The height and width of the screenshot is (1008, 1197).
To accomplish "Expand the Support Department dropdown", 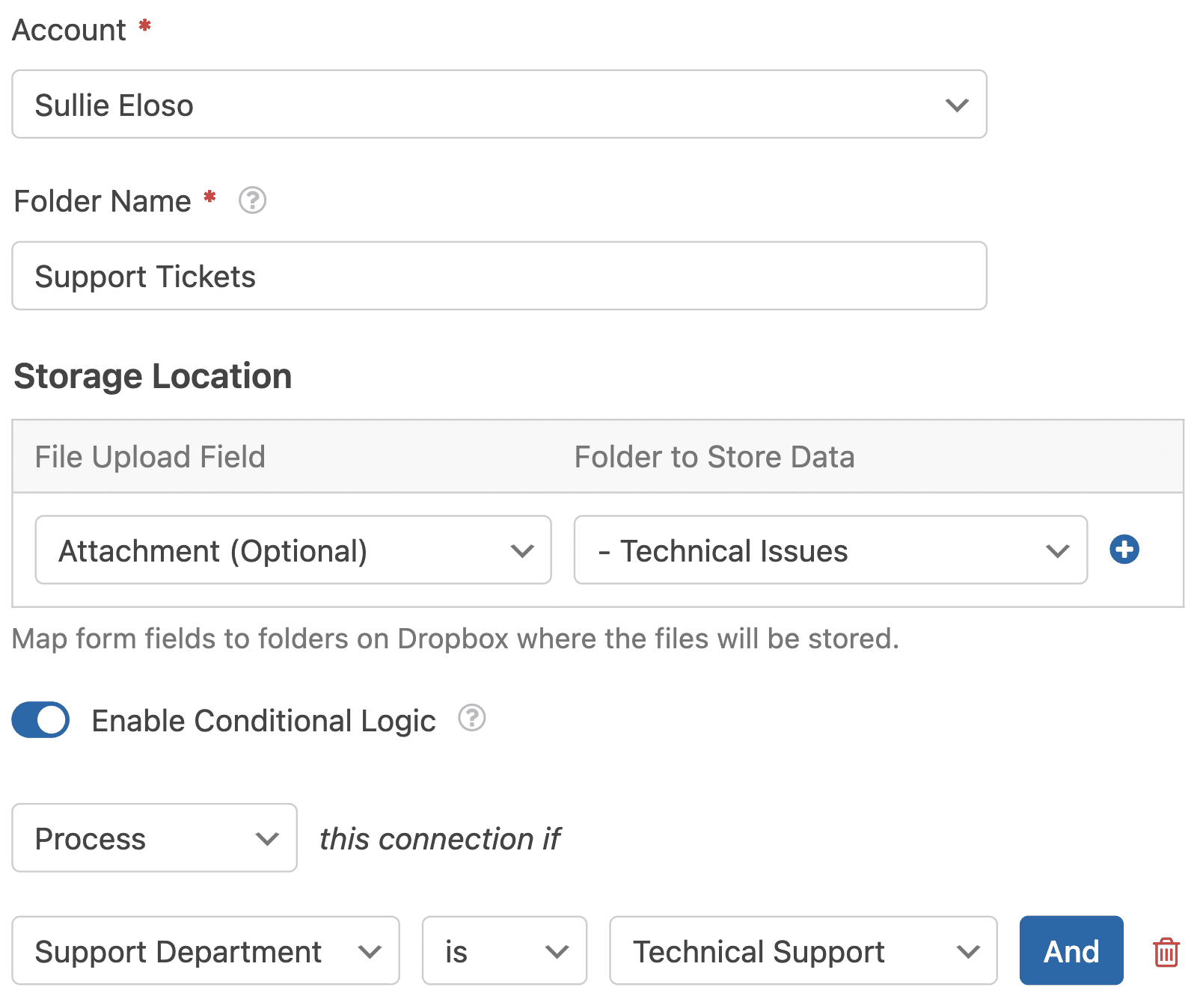I will tap(206, 951).
